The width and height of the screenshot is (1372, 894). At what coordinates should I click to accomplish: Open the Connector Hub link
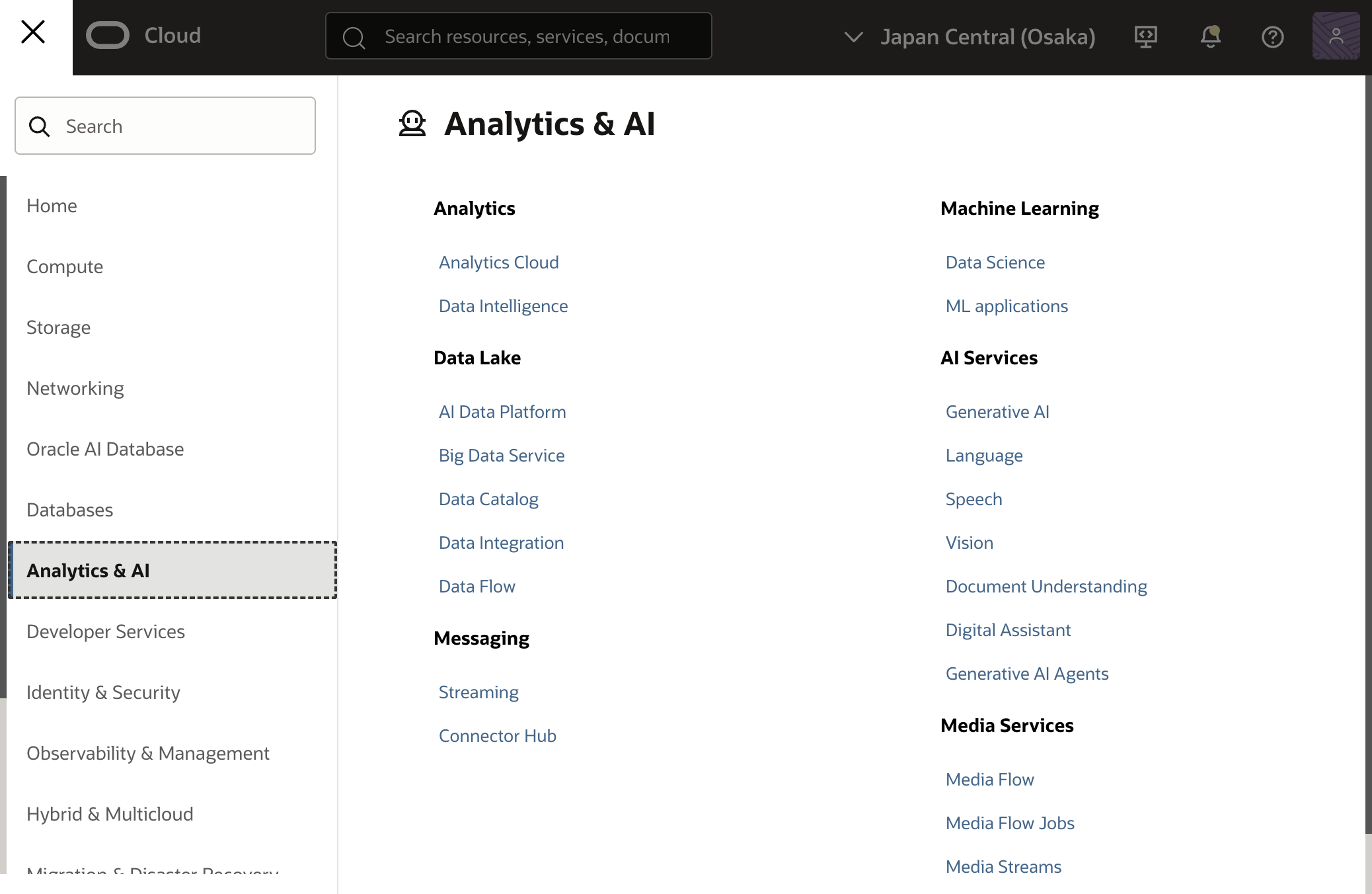coord(497,736)
